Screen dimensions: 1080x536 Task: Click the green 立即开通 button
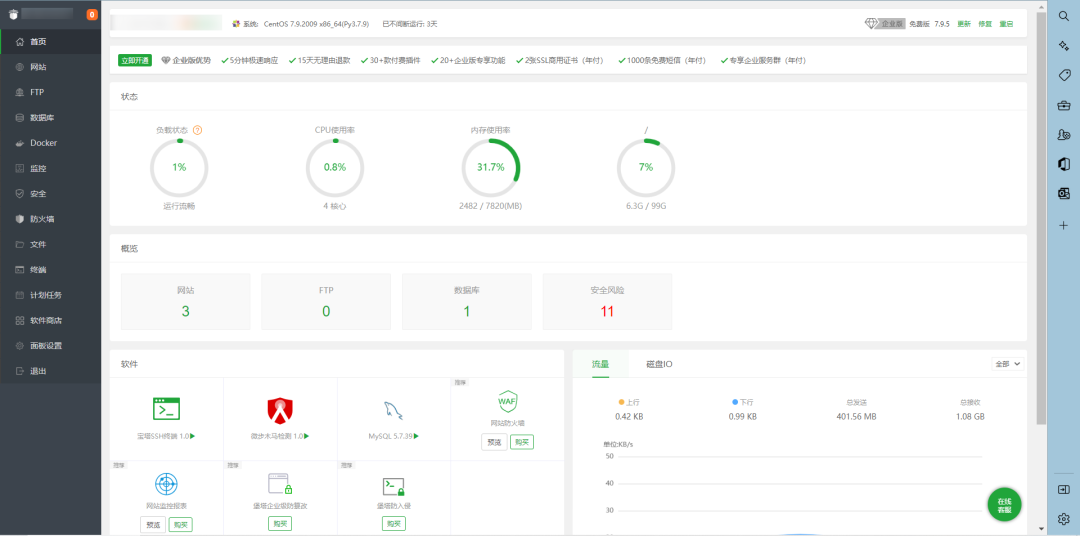135,60
